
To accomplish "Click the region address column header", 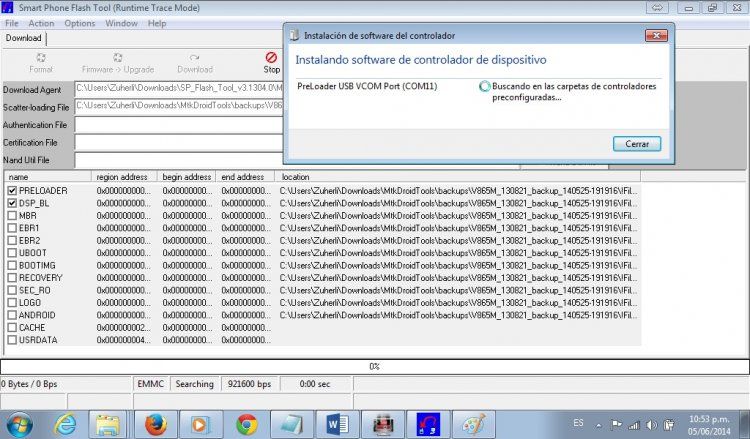I will (124, 177).
